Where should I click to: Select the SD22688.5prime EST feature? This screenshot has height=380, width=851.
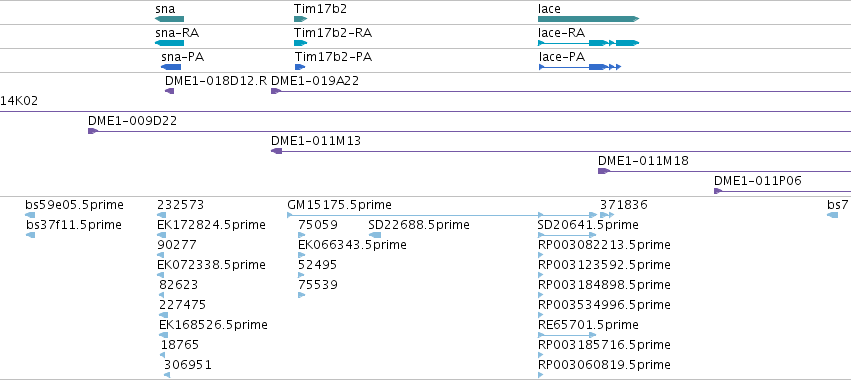point(375,235)
